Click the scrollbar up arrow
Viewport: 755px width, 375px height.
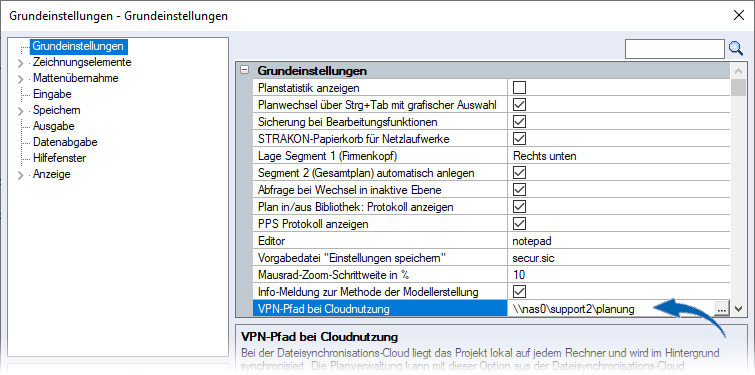point(738,72)
